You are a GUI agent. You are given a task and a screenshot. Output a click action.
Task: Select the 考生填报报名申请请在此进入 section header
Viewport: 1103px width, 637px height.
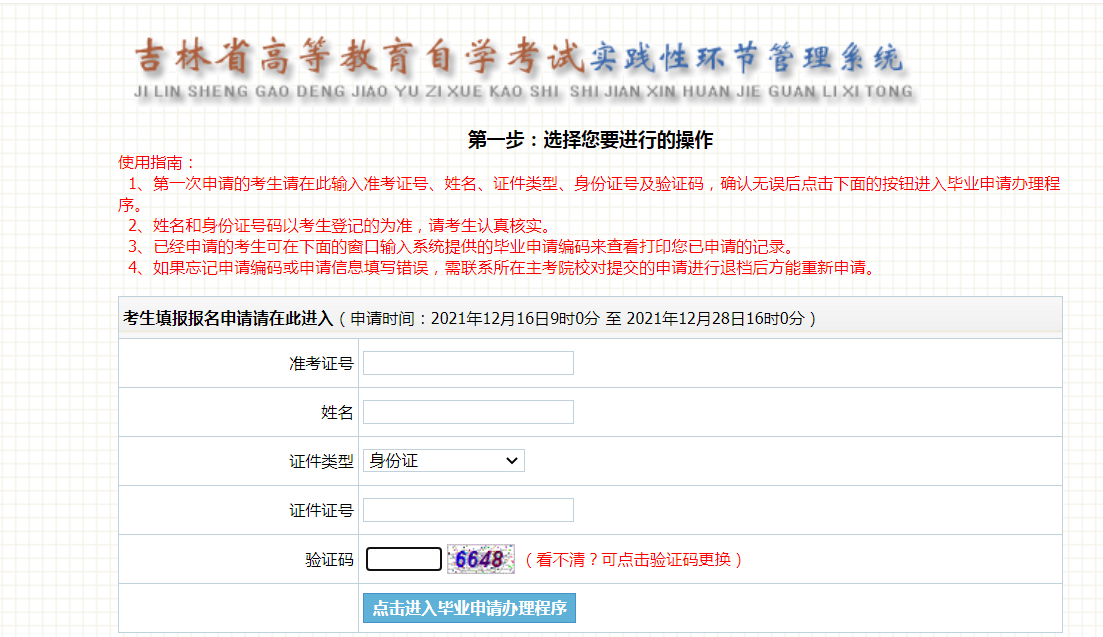[x=228, y=318]
